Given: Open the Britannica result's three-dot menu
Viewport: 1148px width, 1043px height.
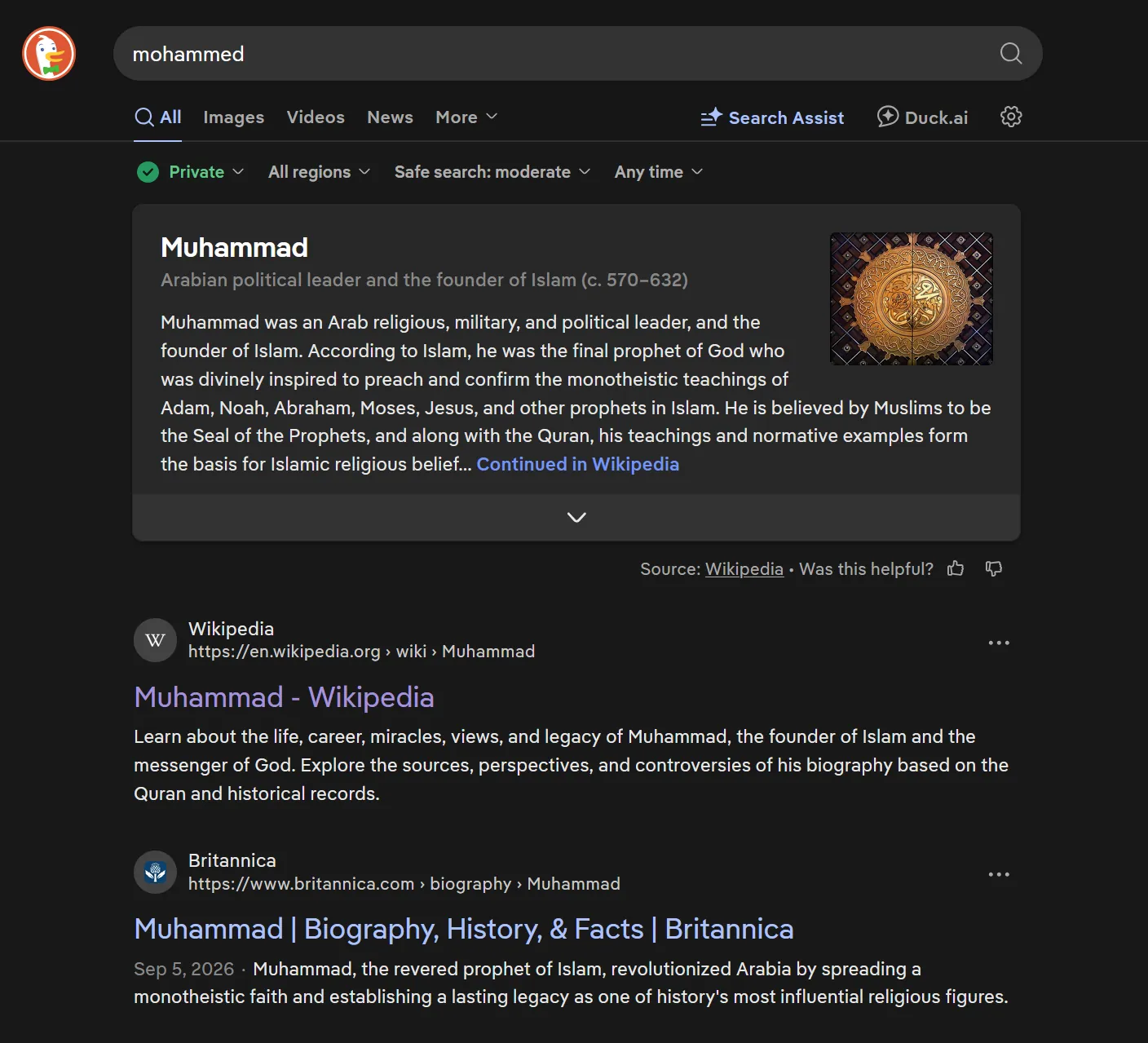Looking at the screenshot, I should (999, 874).
